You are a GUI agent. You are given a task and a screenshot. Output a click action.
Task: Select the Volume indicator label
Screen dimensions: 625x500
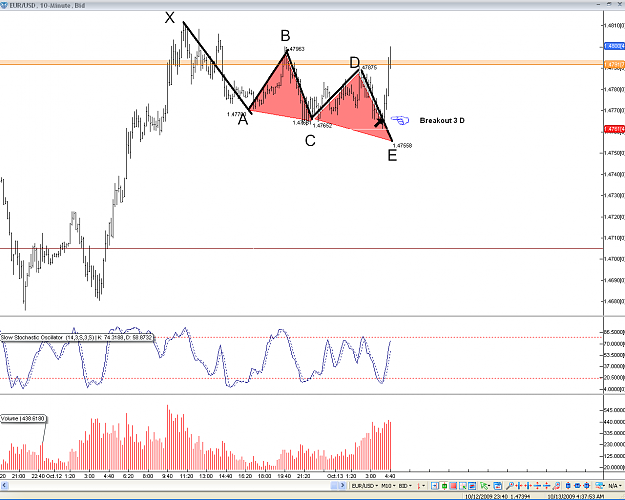23,419
